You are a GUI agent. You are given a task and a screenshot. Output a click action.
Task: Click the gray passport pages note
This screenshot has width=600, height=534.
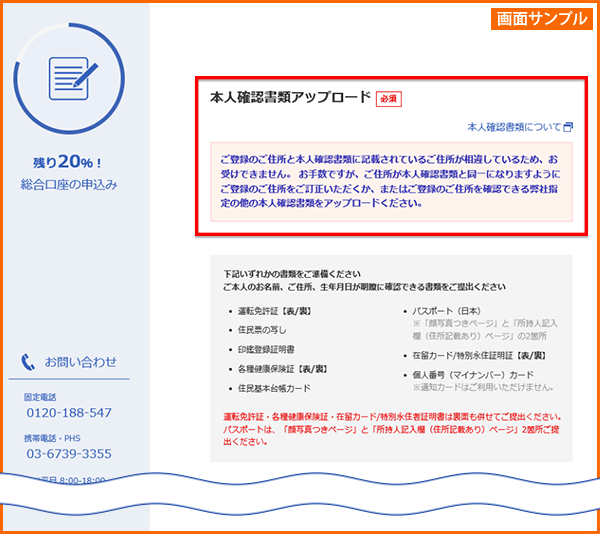click(x=485, y=330)
